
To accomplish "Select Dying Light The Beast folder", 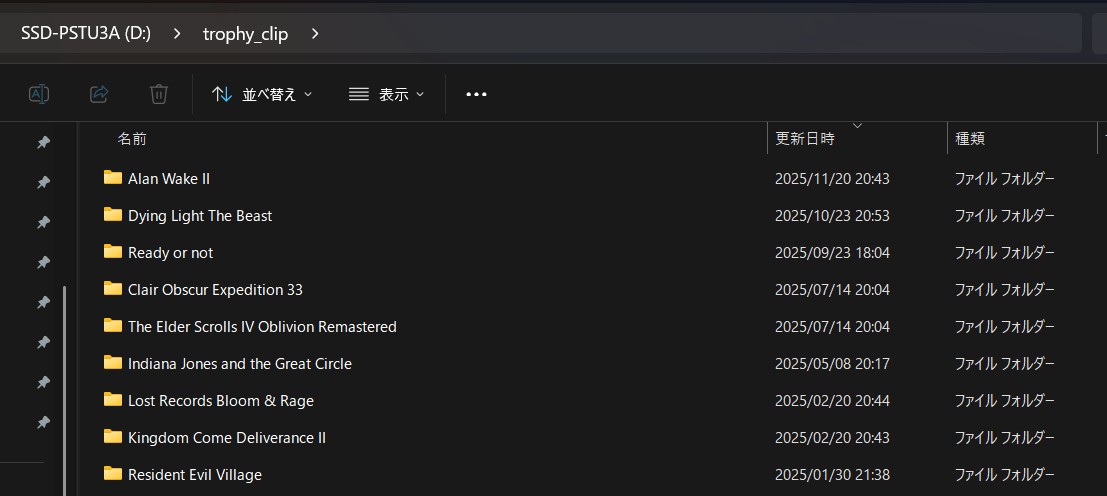I will point(200,215).
